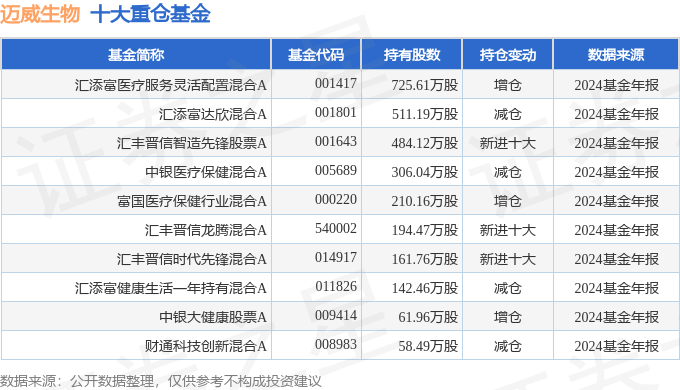Image resolution: width=680 pixels, height=390 pixels.
Task: Select 汇丰晋信智造先锋股票A fund entry
Action: (x=192, y=143)
